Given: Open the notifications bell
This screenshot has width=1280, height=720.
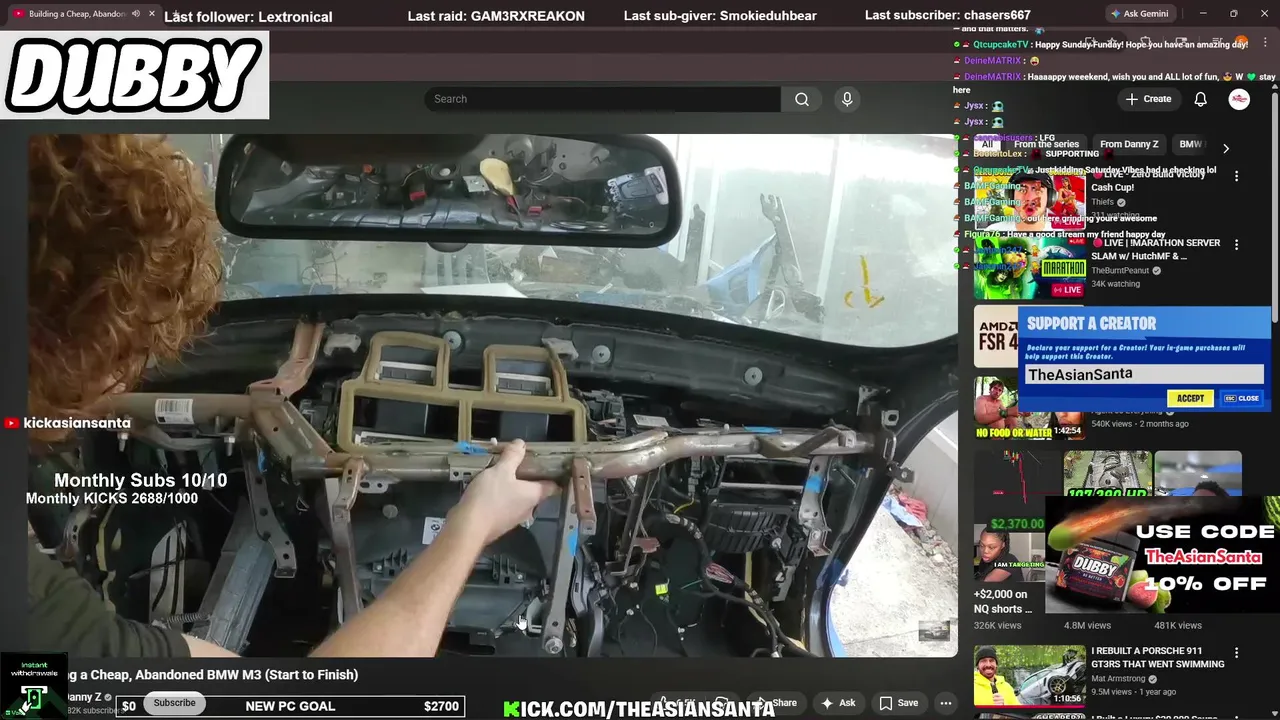Looking at the screenshot, I should click(1201, 99).
